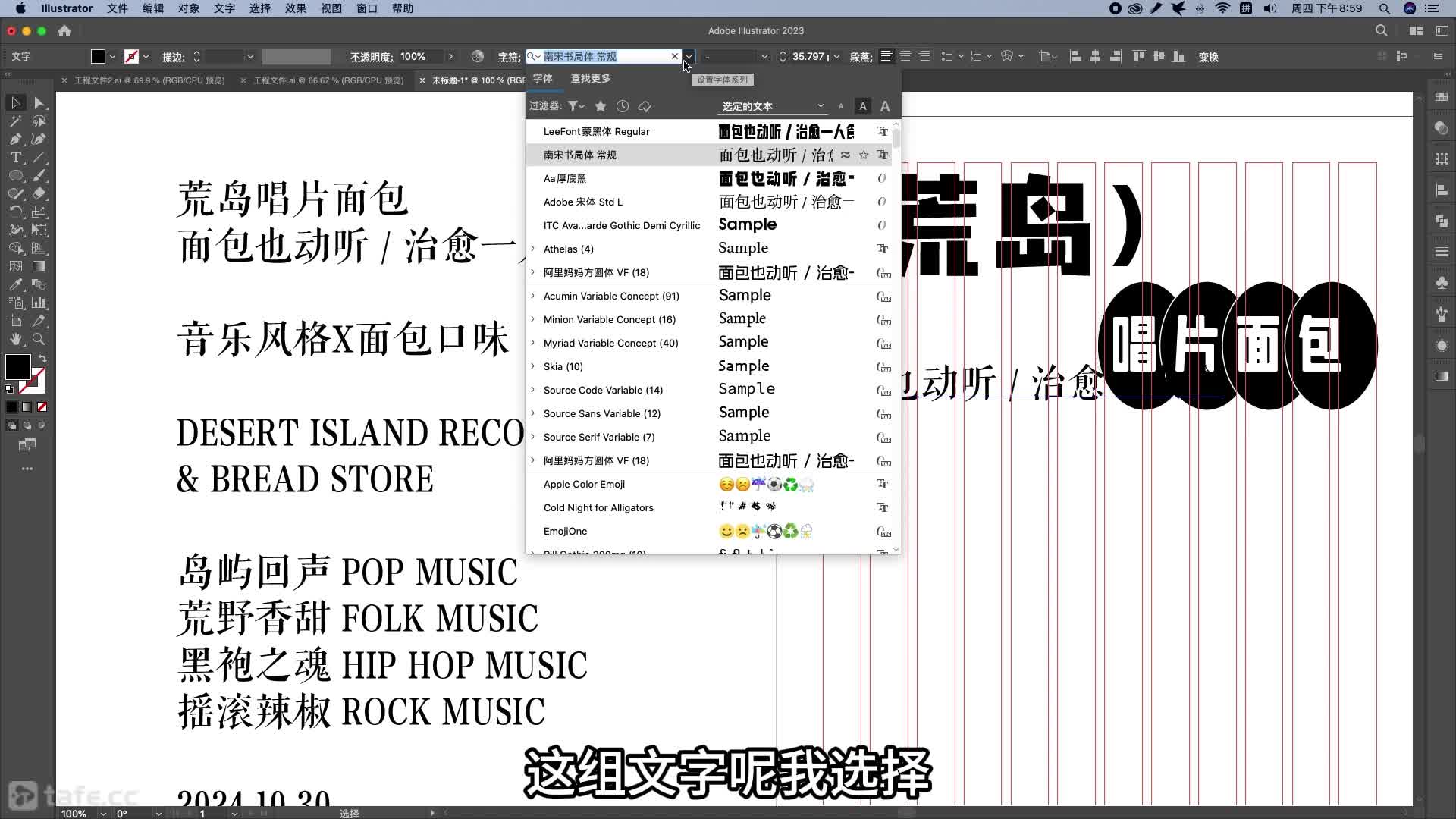Screen dimensions: 1456x819
Task: Set large font sample size
Action: (885, 106)
